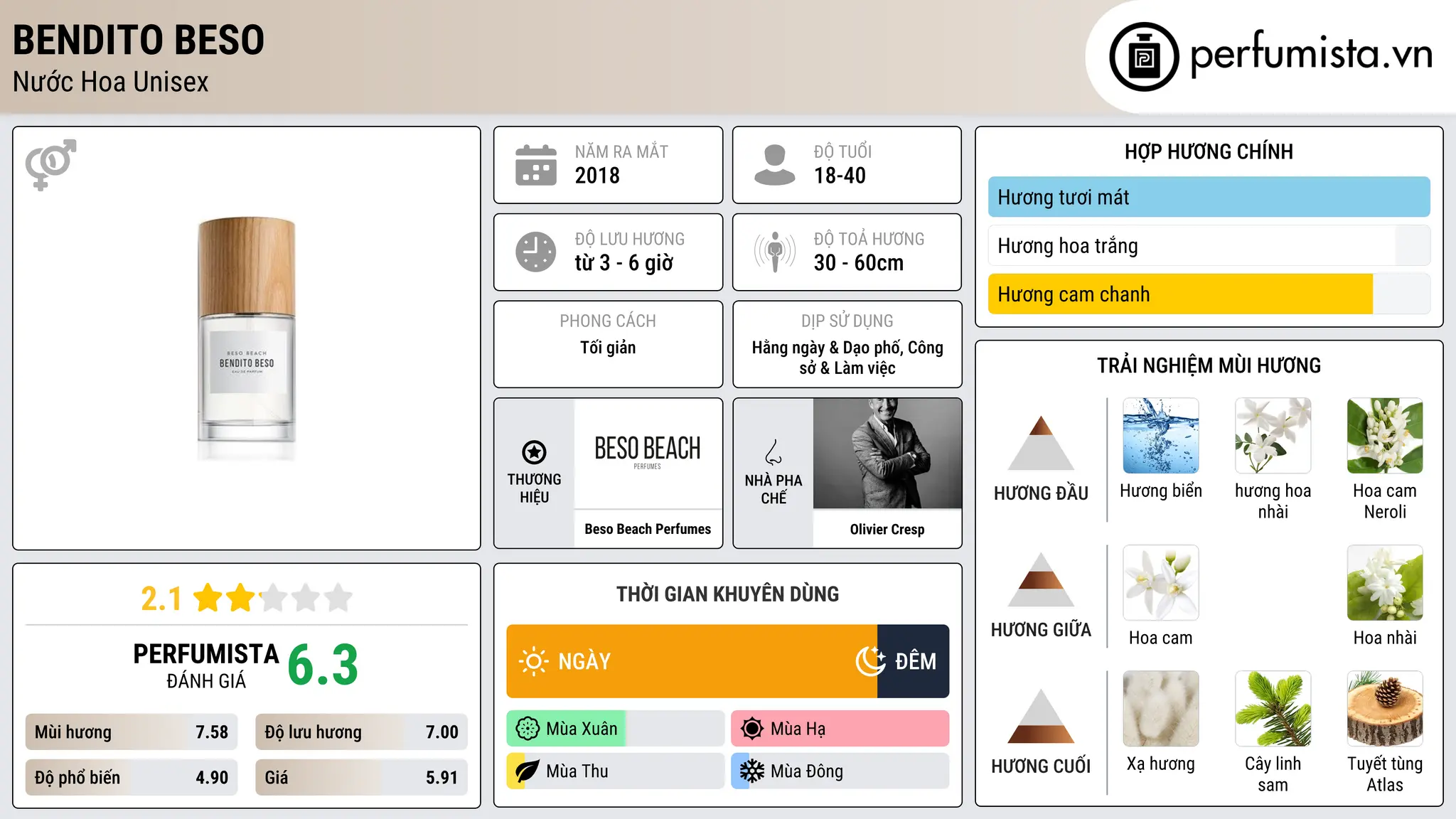Click the sillage icon beside Độ toả hương

click(775, 252)
